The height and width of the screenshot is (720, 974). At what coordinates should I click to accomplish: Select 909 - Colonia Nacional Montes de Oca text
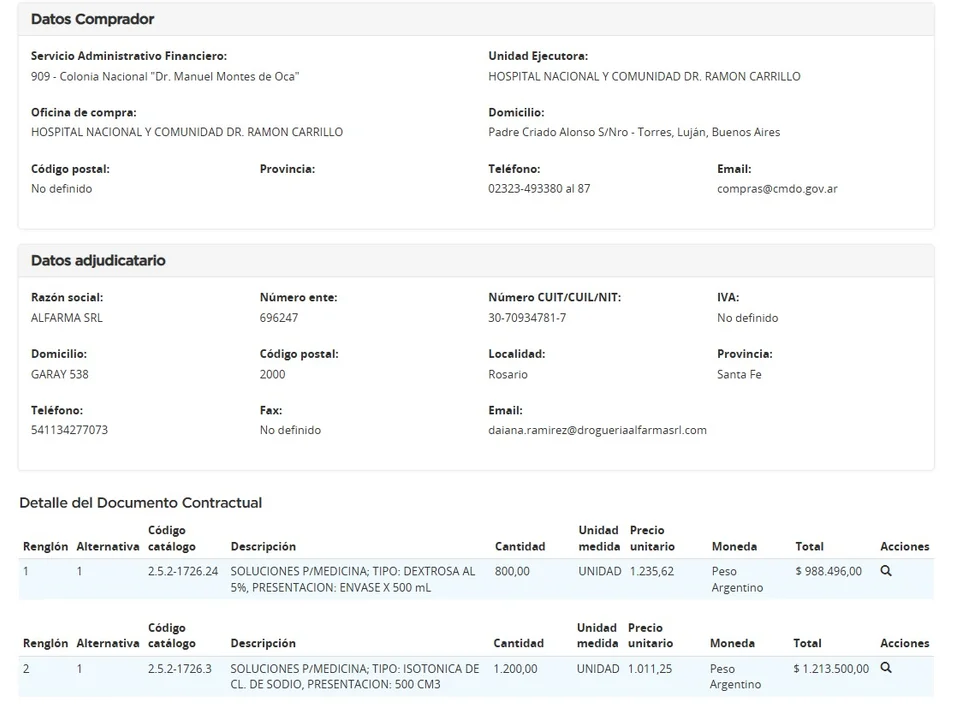click(x=165, y=76)
